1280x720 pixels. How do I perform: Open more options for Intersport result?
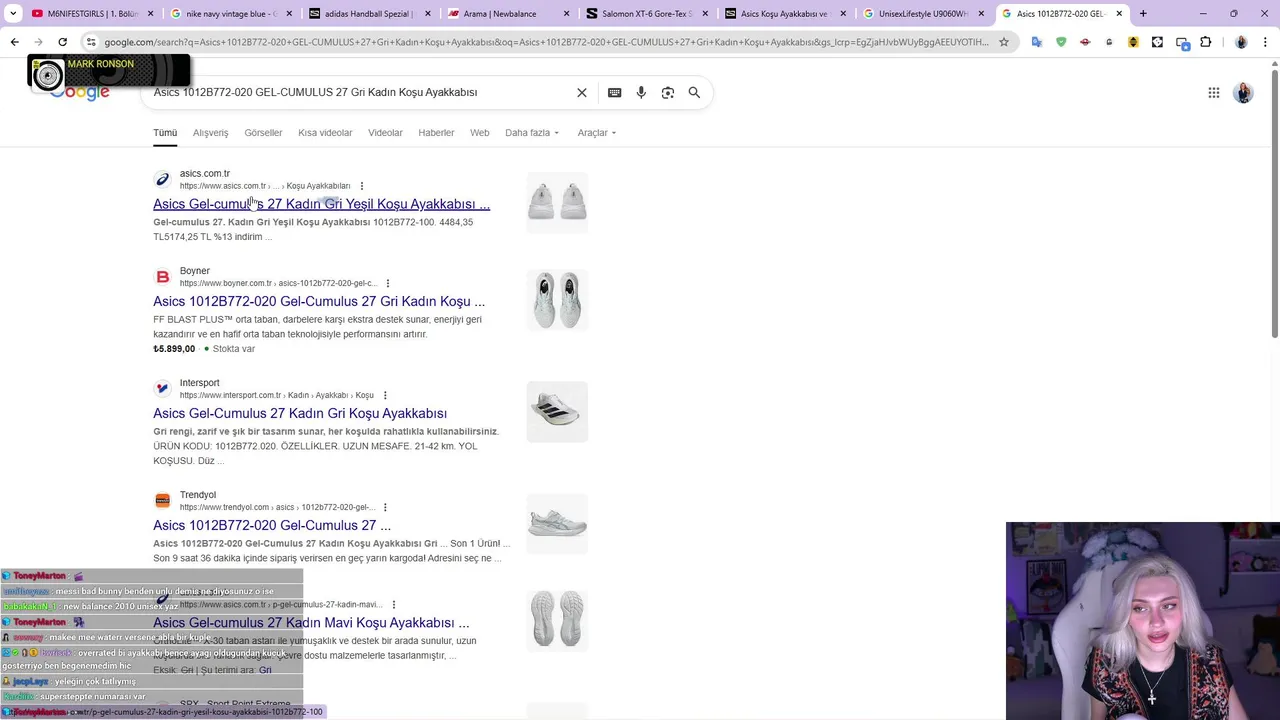click(385, 395)
